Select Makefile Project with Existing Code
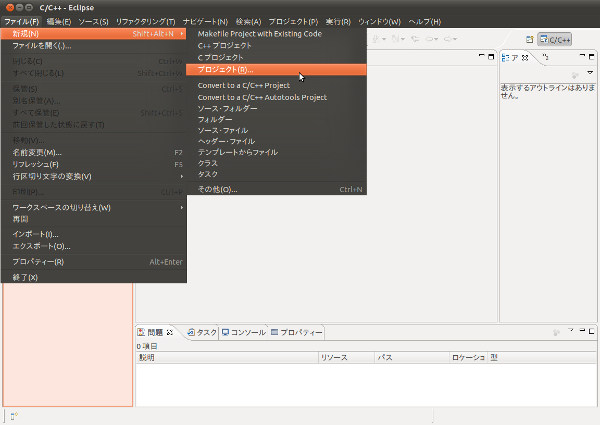The height and width of the screenshot is (425, 600). point(276,34)
